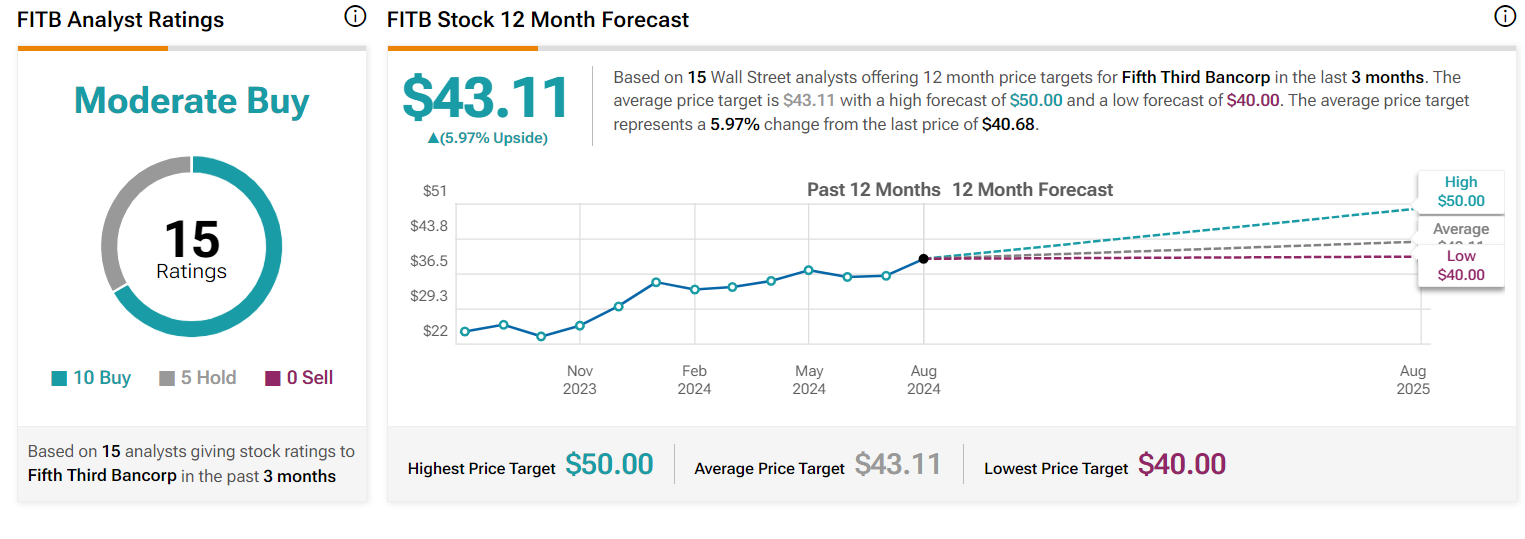The height and width of the screenshot is (539, 1525).
Task: Select the gray 5 Hold legend square
Action: pos(167,378)
